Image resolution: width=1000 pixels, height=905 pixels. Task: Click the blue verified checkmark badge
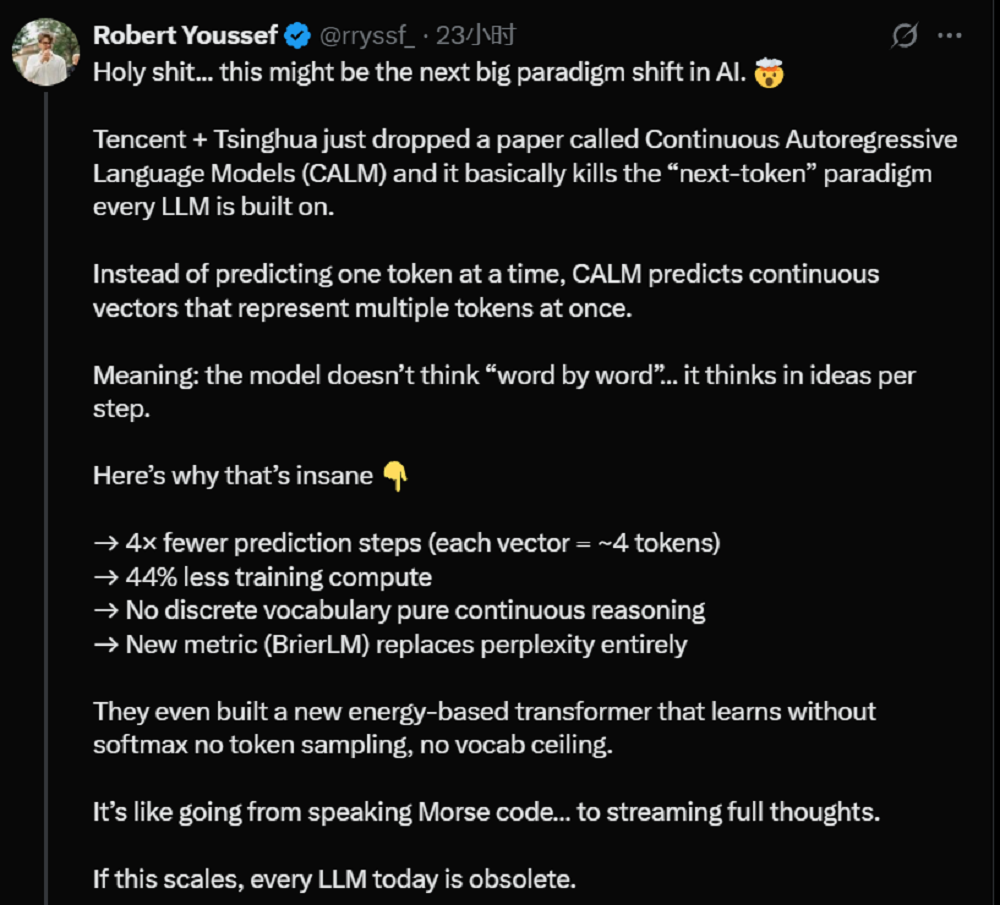pos(297,37)
